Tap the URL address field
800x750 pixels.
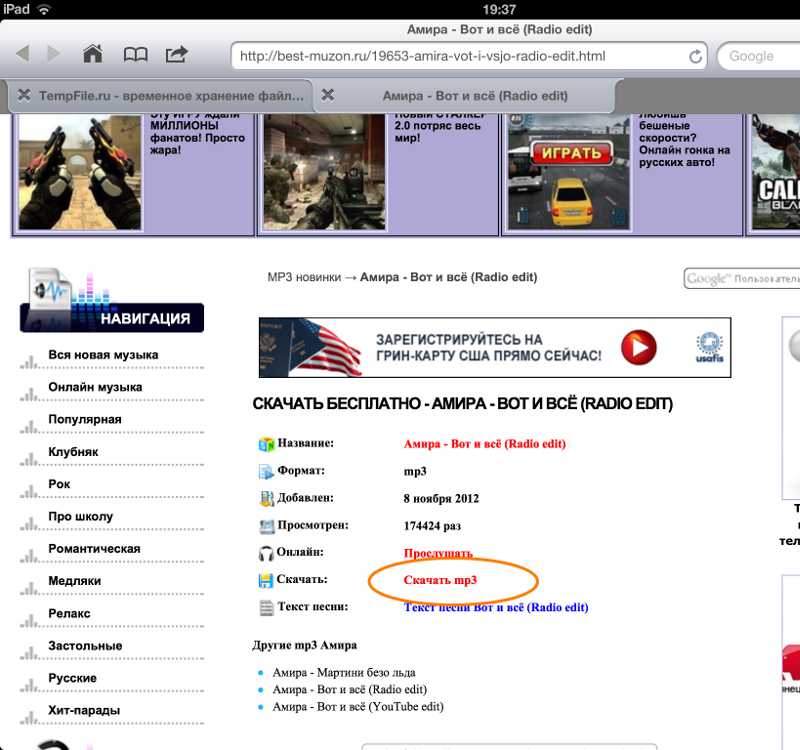tap(460, 56)
